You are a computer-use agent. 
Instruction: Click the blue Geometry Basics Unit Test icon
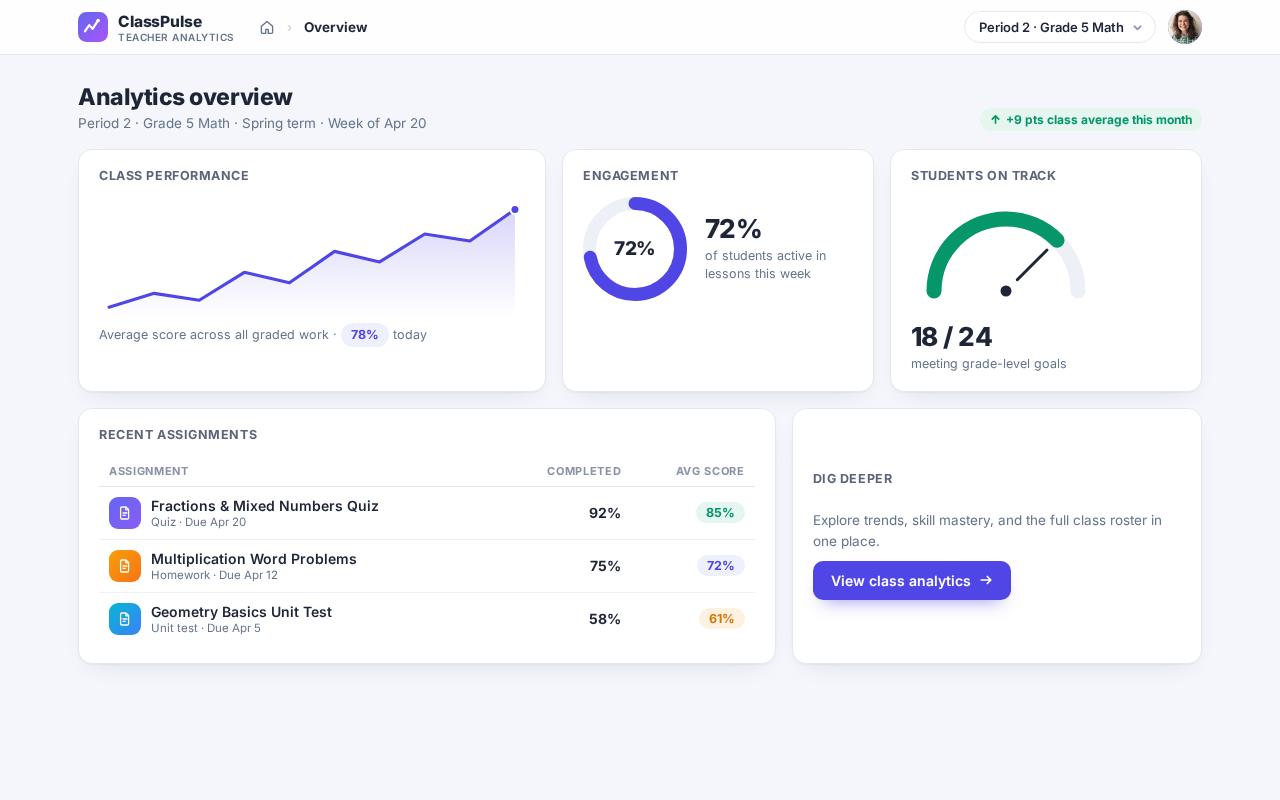[x=125, y=619]
